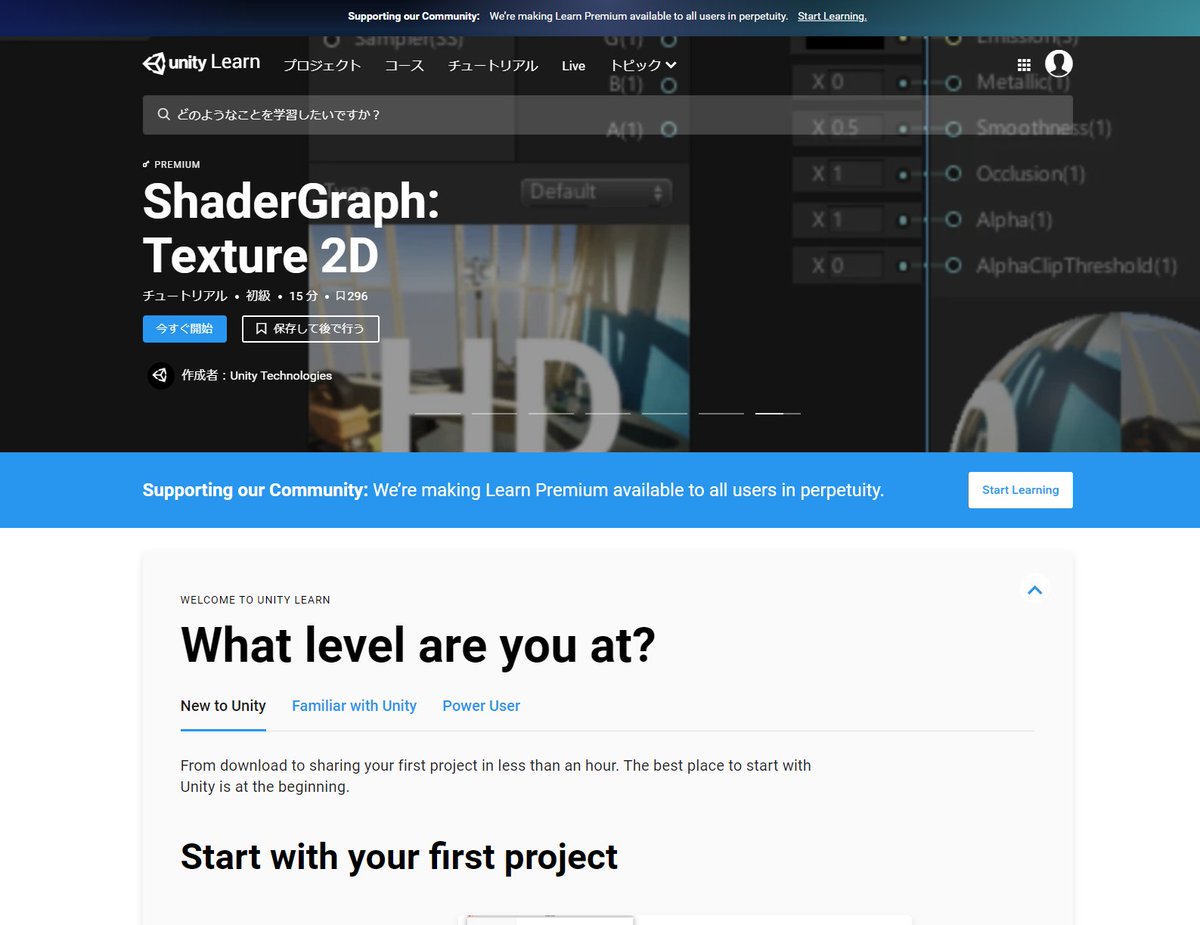Select the last highlighted carousel slide indicator
This screenshot has width=1200, height=925.
(x=778, y=413)
